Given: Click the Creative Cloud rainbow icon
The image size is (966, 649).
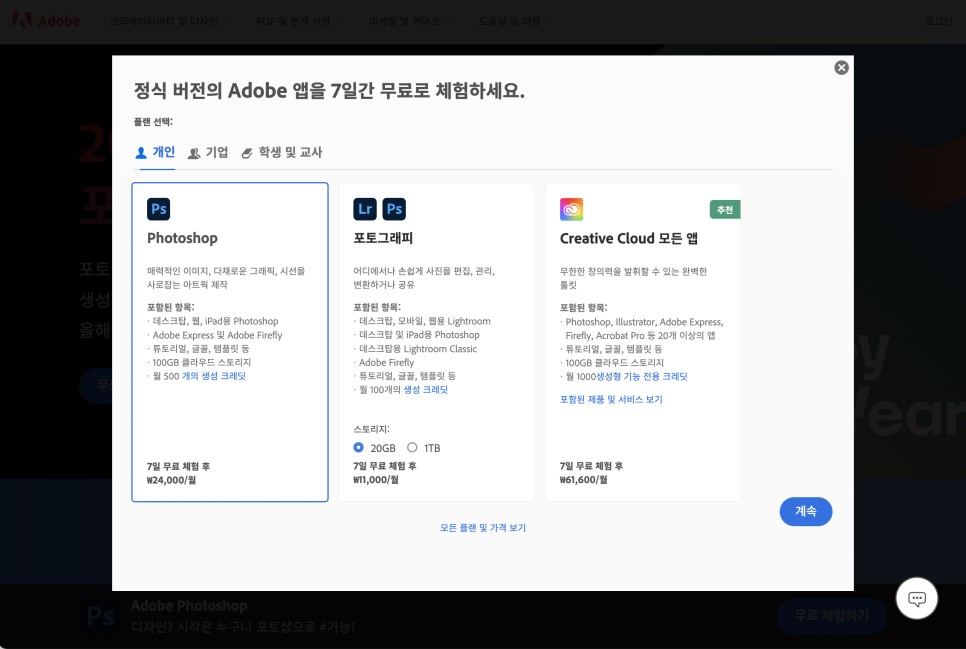Looking at the screenshot, I should pyautogui.click(x=571, y=209).
